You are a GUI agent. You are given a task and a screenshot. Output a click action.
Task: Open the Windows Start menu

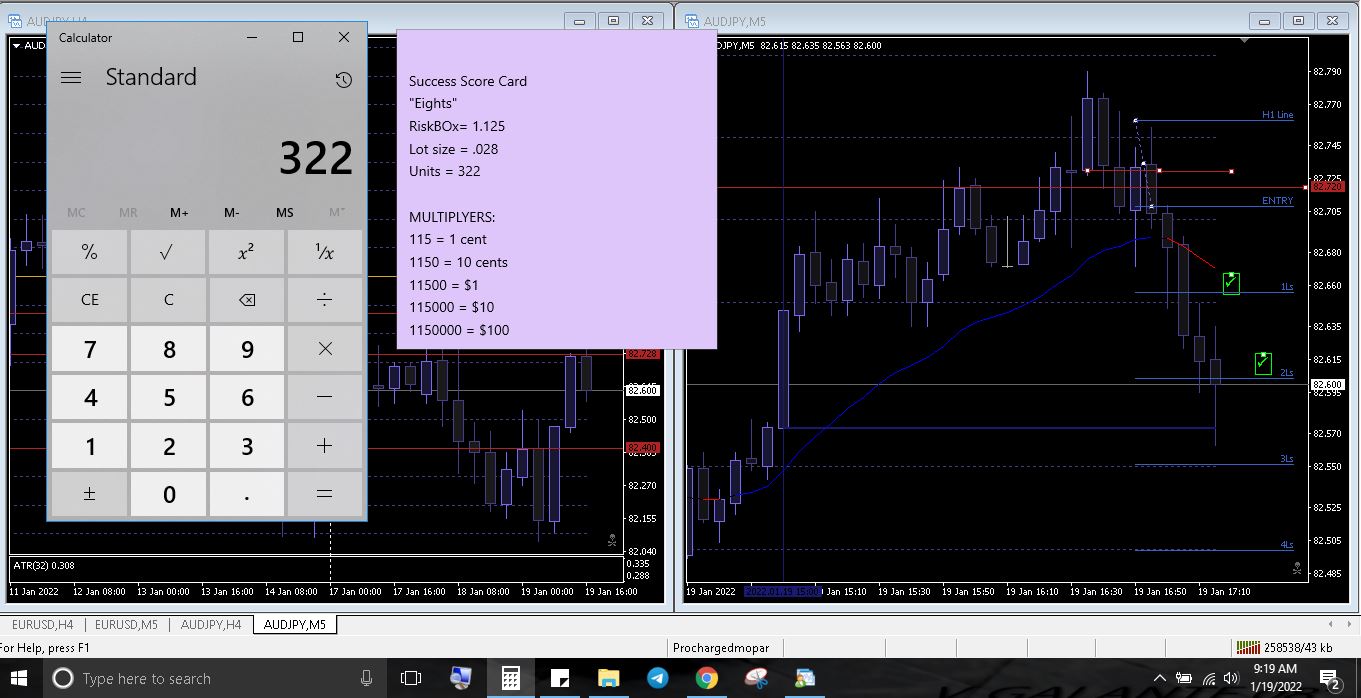[20, 679]
